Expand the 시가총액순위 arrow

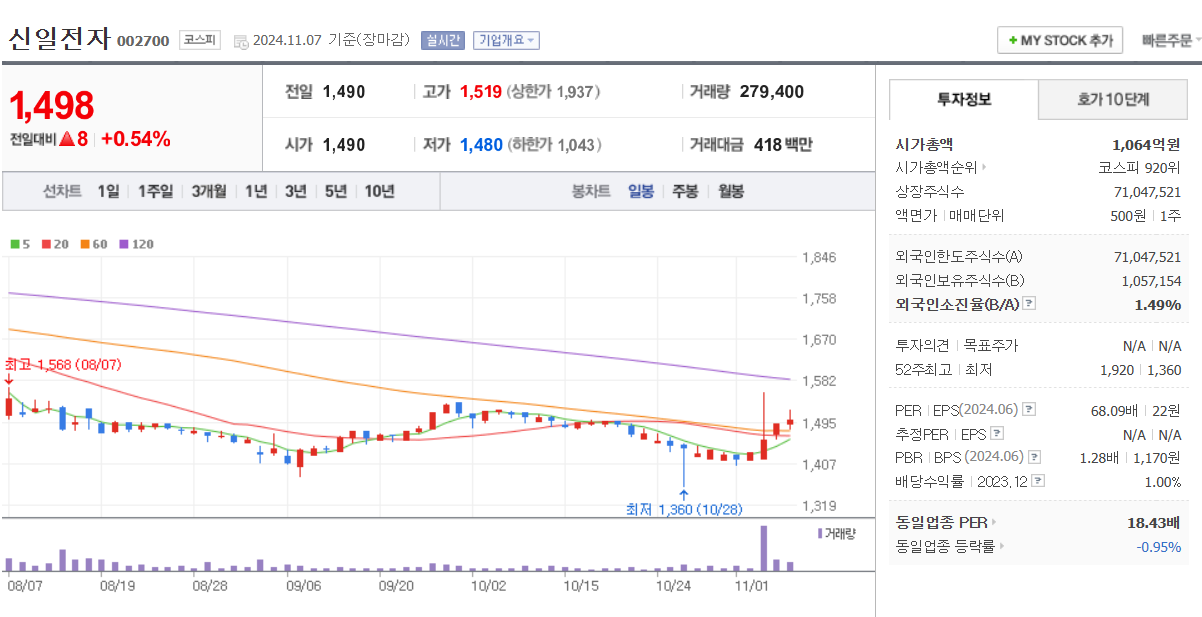pos(984,168)
